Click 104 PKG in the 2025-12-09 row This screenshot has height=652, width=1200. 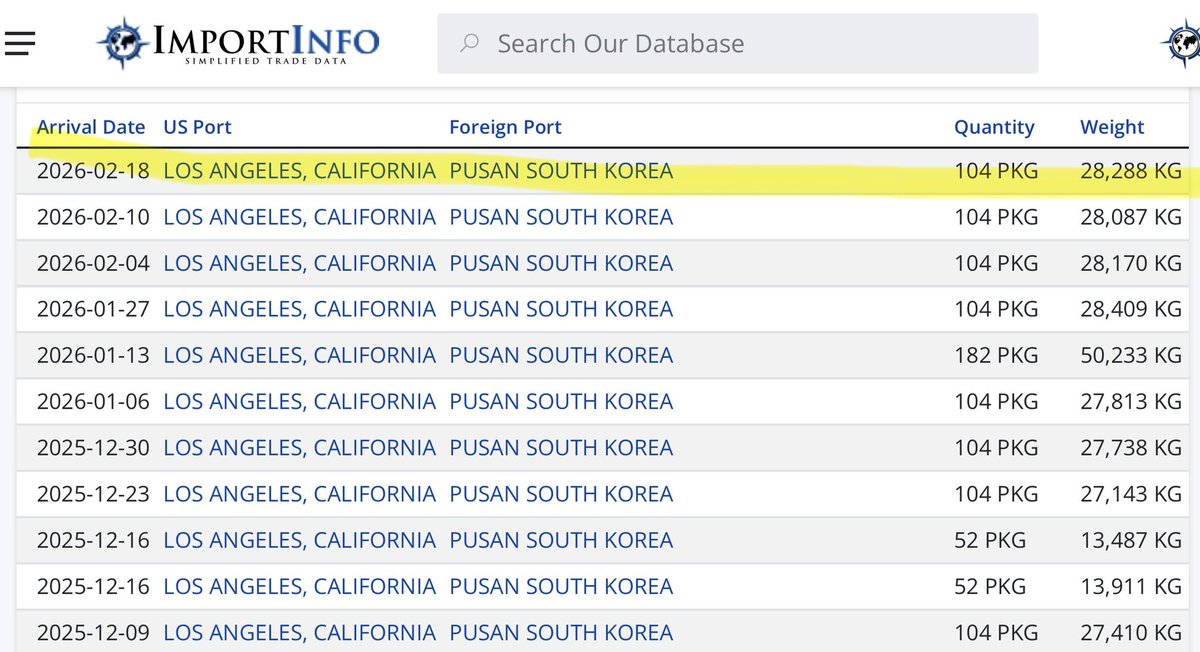996,632
